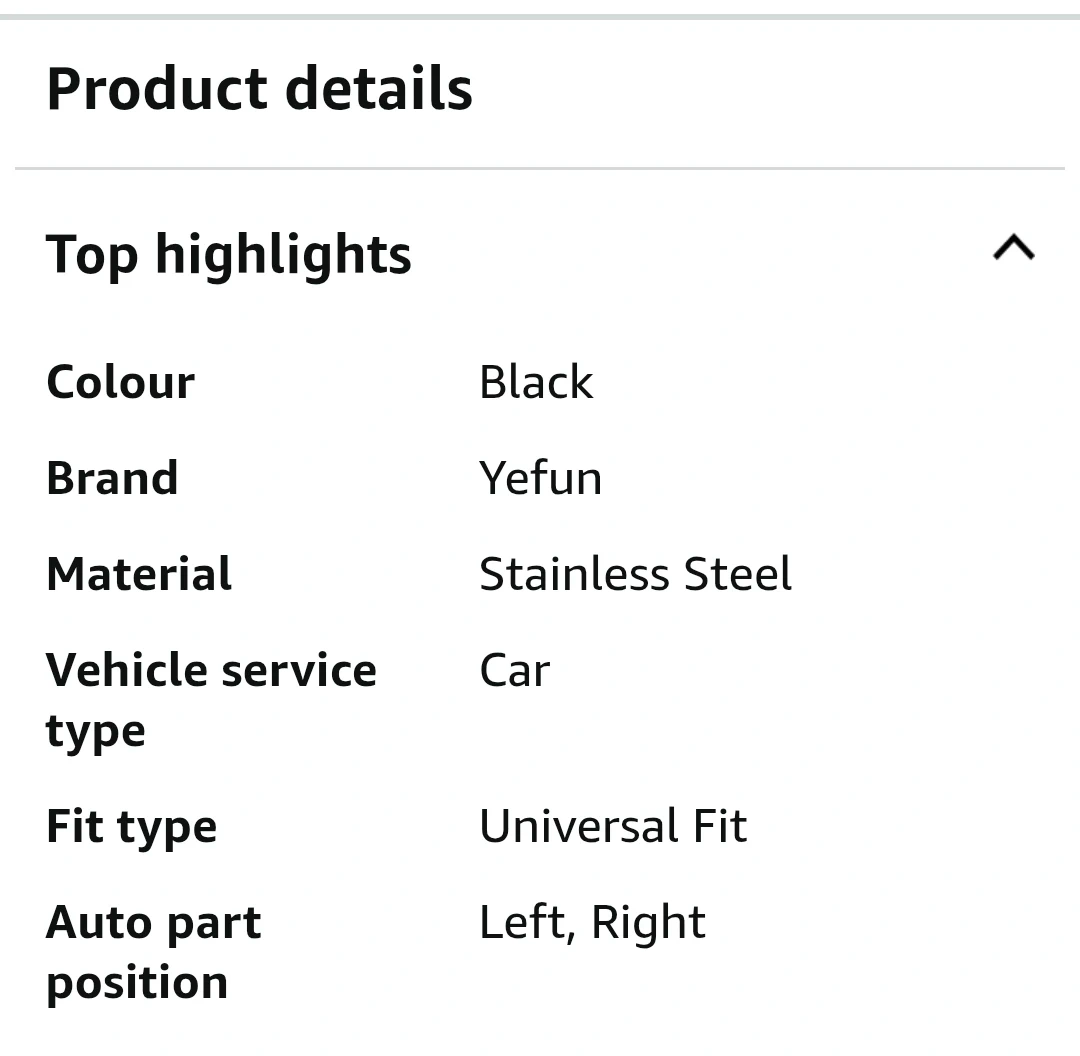1080x1056 pixels.
Task: Click the Brand attribute label
Action: (x=112, y=478)
